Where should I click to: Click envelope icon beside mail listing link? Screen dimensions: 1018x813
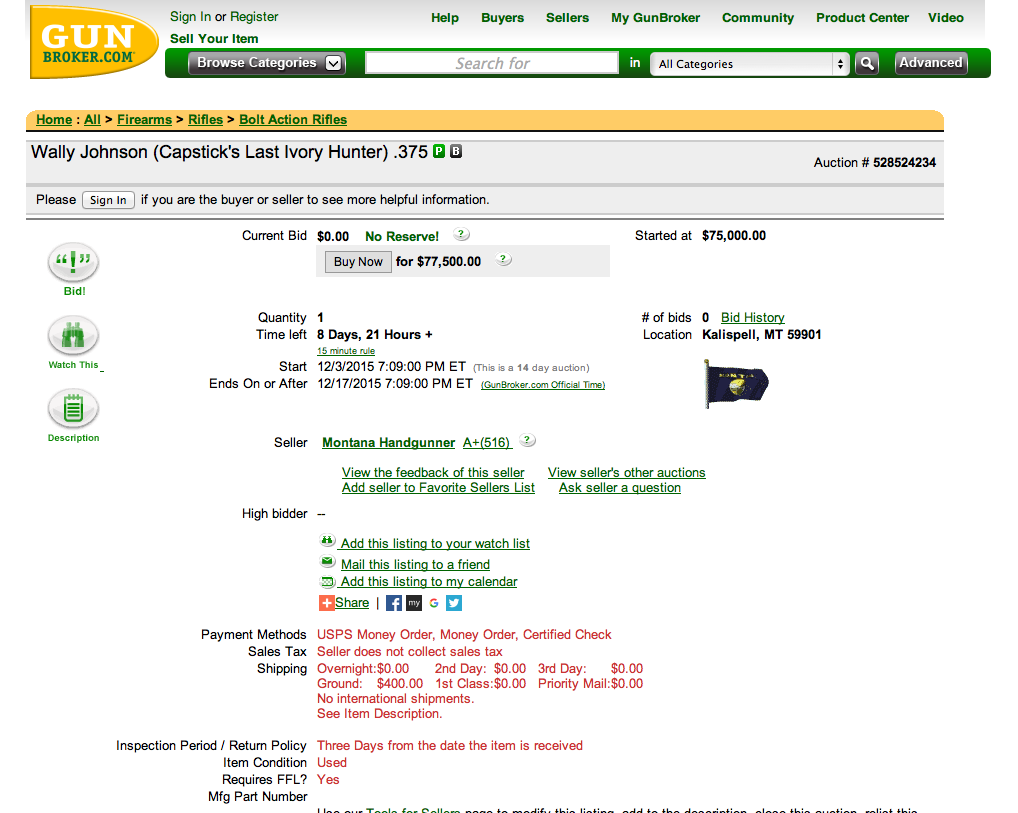click(327, 562)
